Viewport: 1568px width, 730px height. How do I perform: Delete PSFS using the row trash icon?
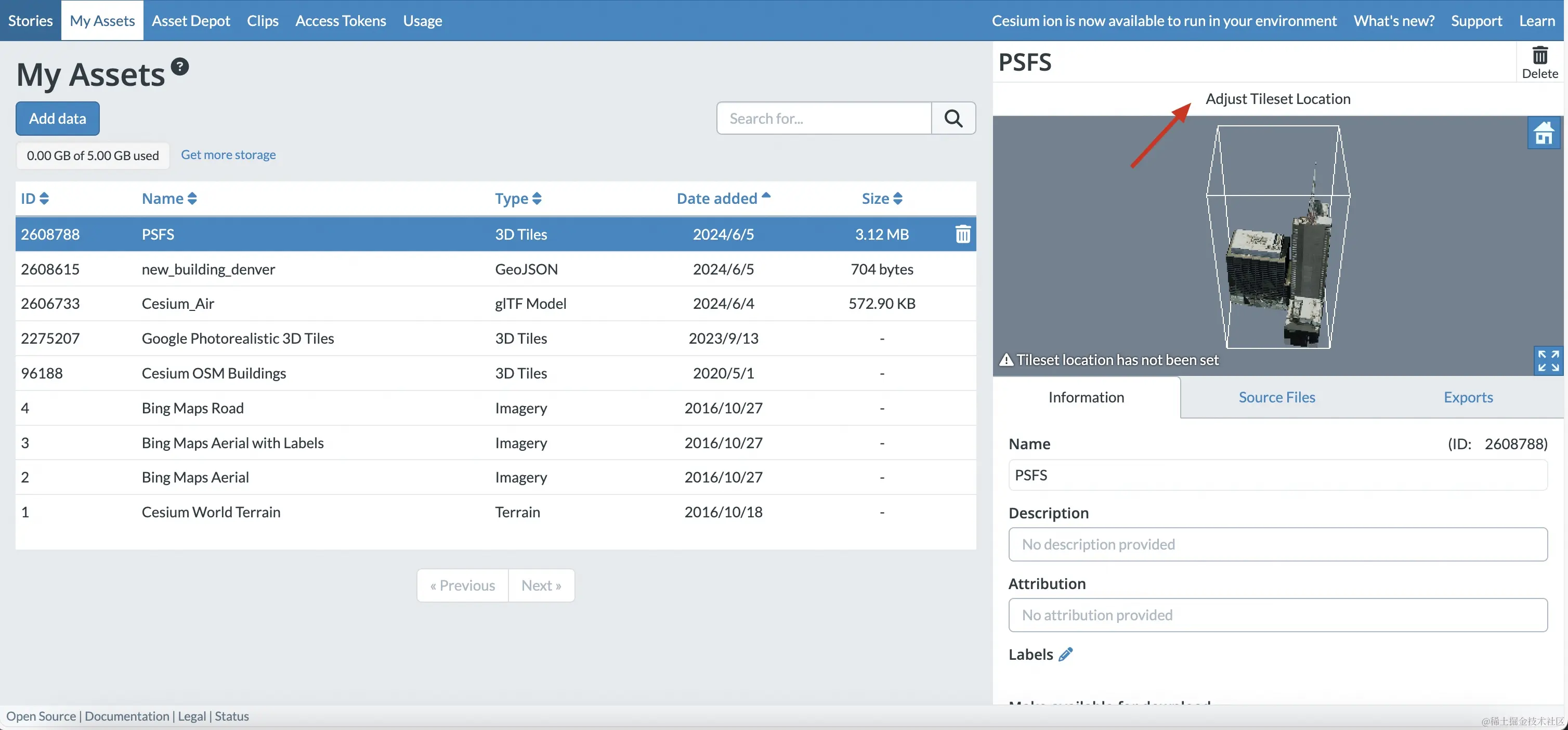pos(962,234)
